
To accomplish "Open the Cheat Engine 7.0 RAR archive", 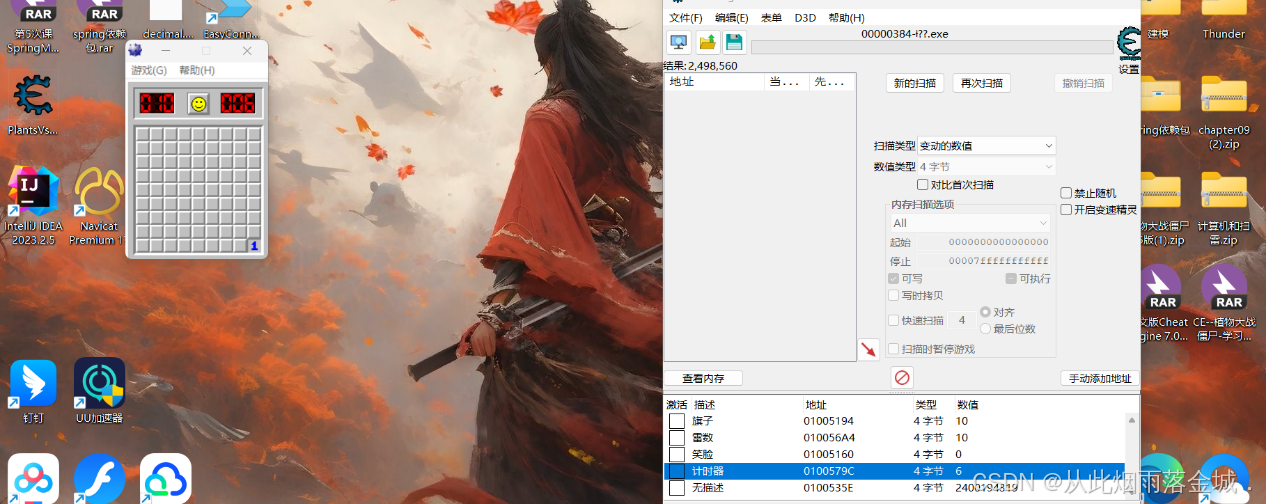I will click(1163, 302).
